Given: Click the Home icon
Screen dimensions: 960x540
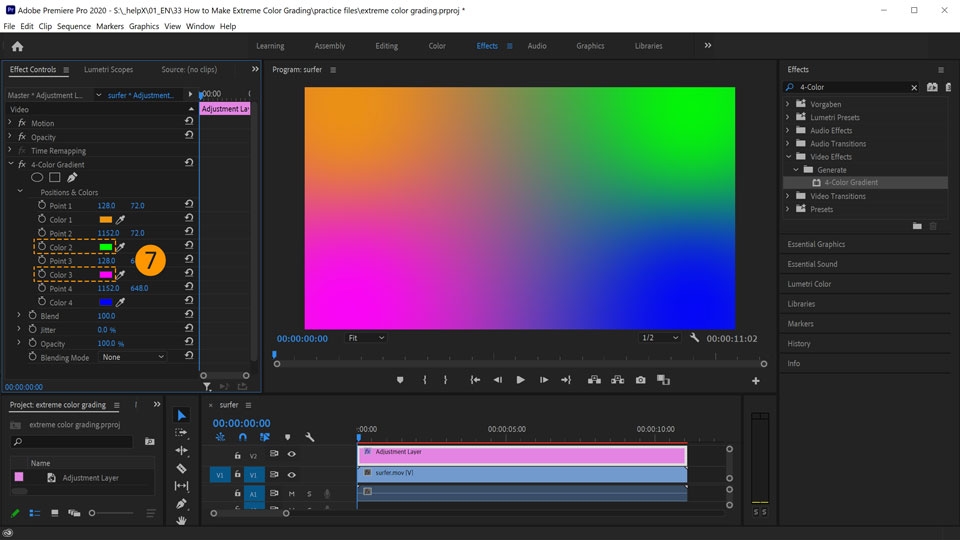Looking at the screenshot, I should (17, 46).
